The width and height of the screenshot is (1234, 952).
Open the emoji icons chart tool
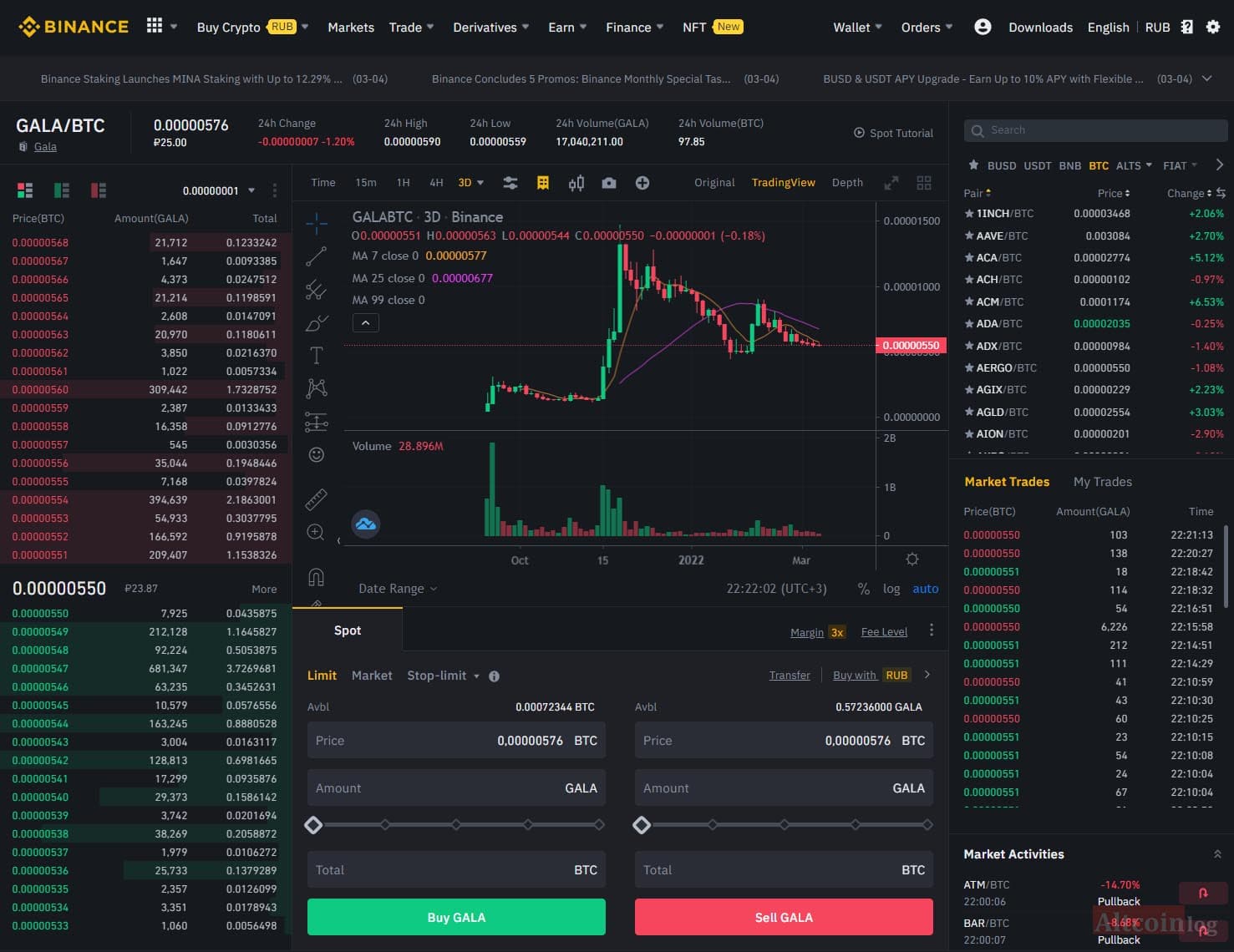(317, 454)
